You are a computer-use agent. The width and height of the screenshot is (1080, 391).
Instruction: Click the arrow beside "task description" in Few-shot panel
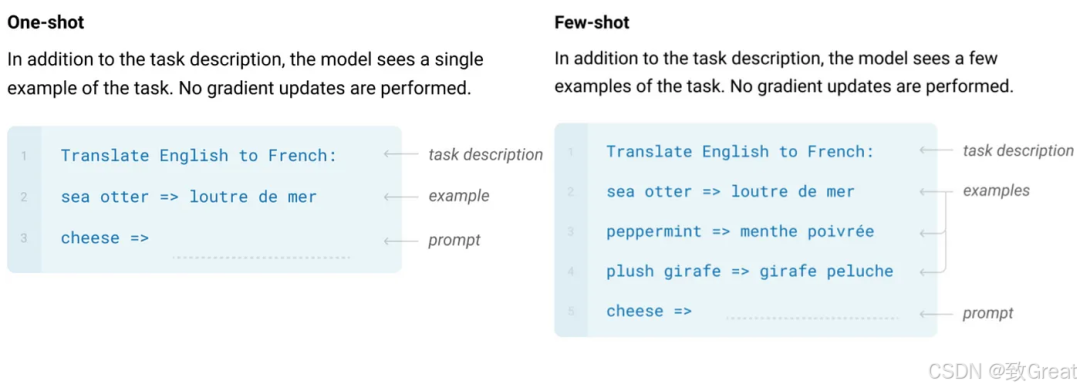(x=936, y=151)
